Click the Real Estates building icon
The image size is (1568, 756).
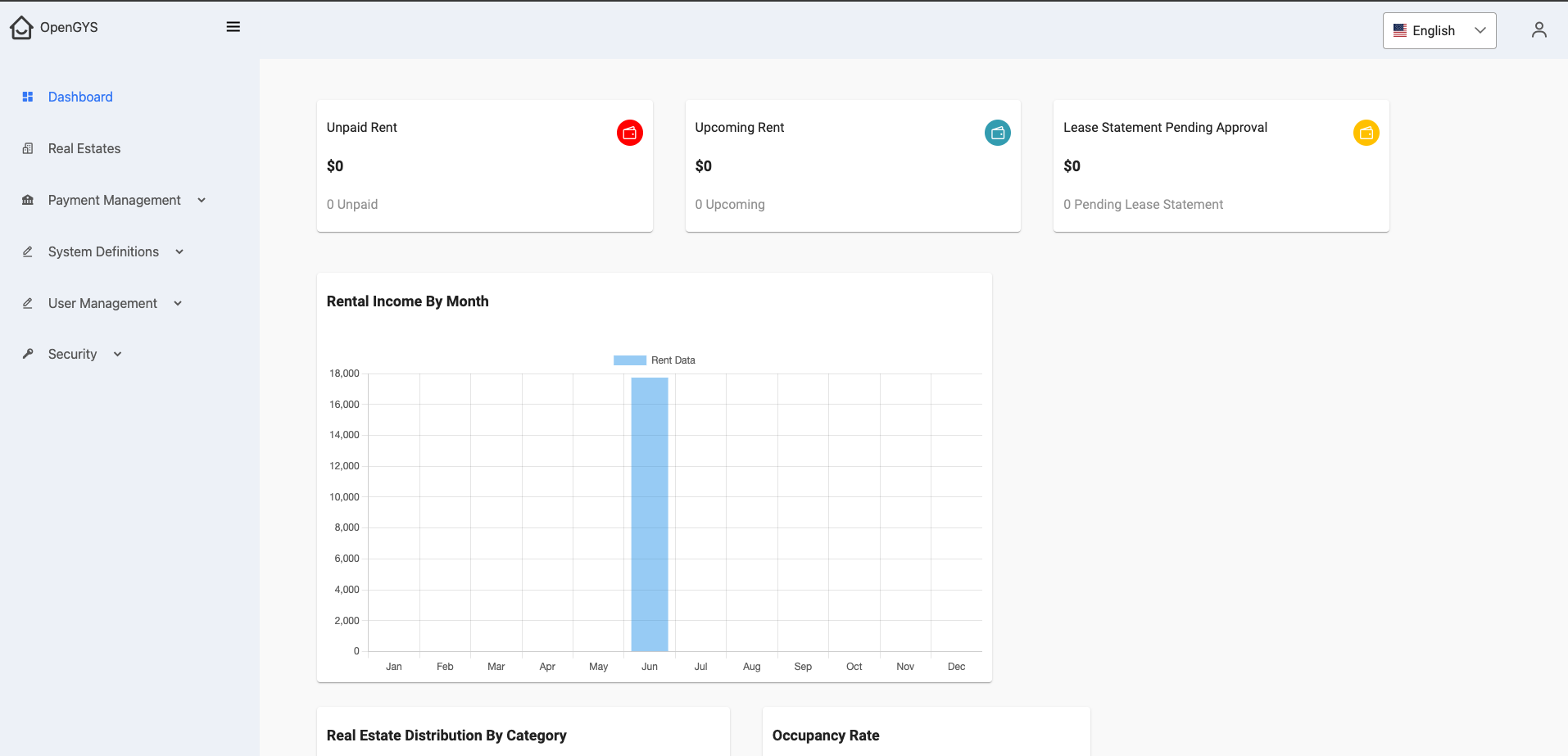coord(28,148)
